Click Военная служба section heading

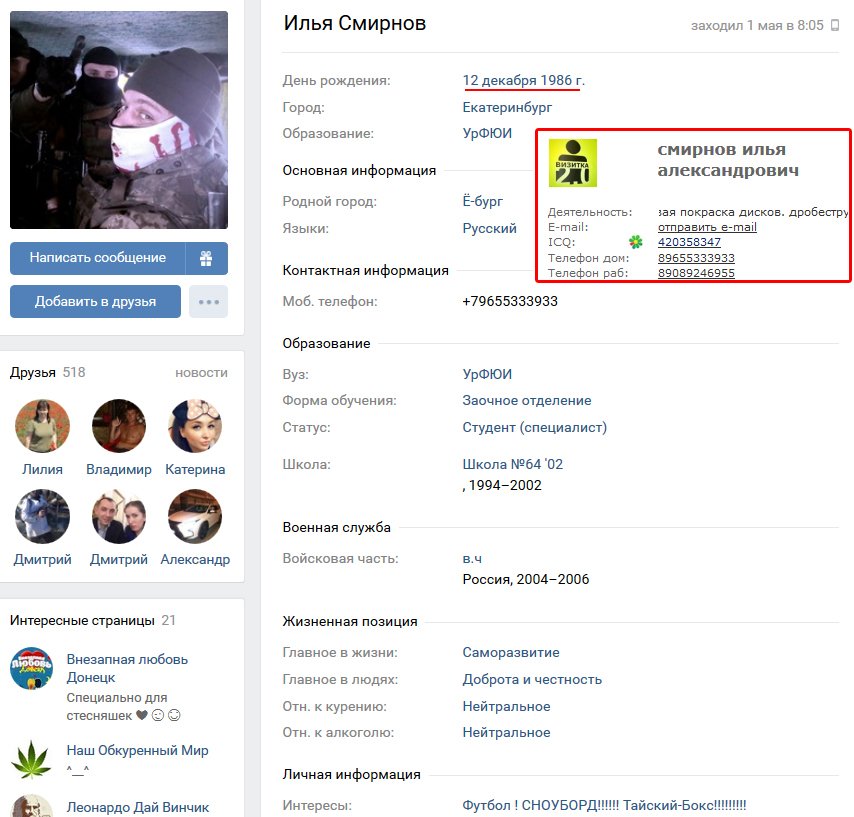(336, 527)
